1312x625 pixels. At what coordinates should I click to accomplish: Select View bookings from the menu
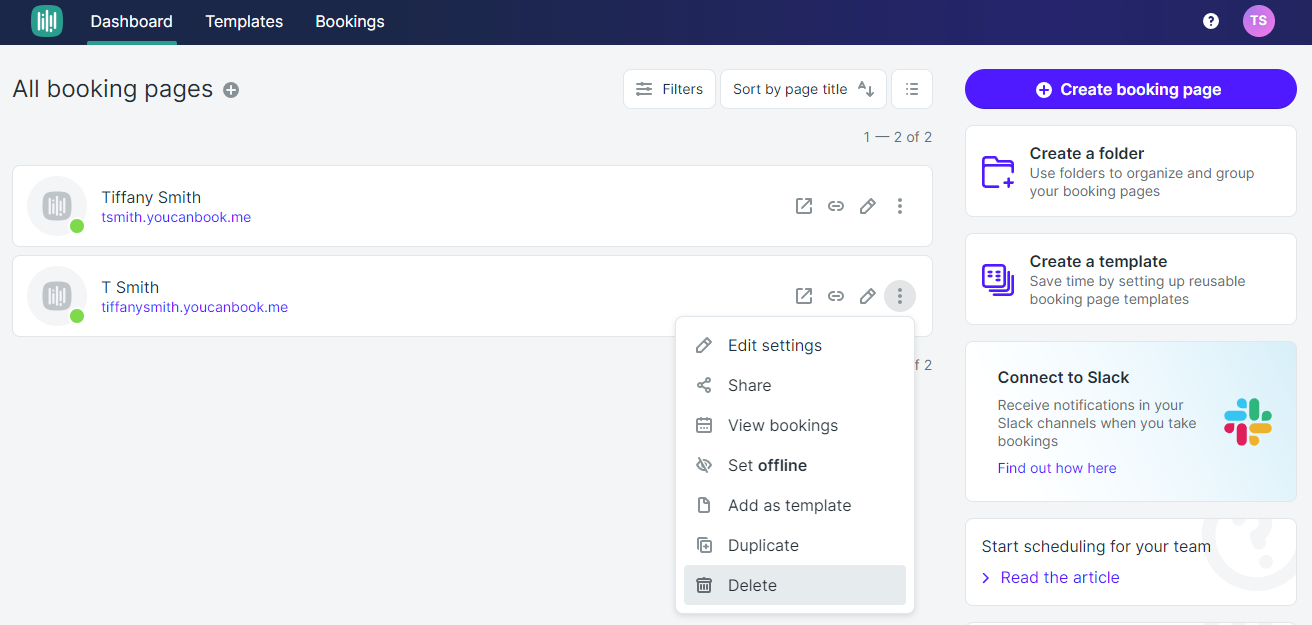pos(795,425)
